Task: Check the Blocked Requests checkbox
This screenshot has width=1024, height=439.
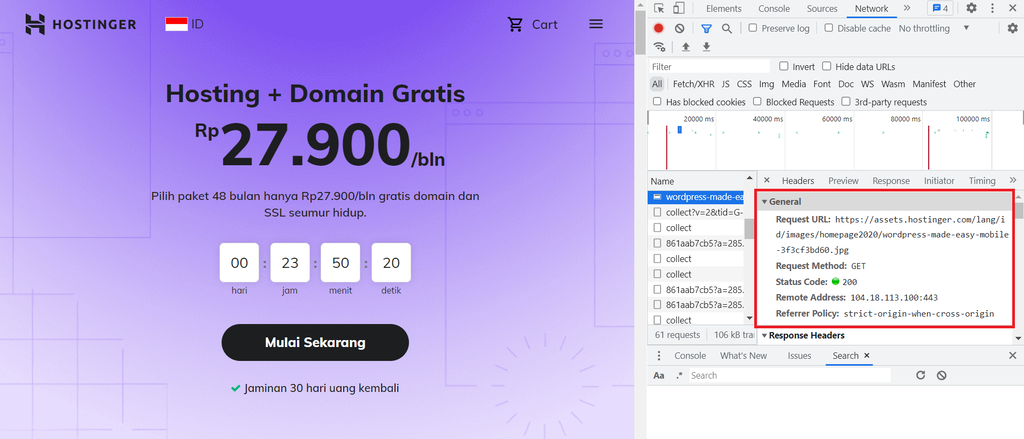Action: click(758, 102)
